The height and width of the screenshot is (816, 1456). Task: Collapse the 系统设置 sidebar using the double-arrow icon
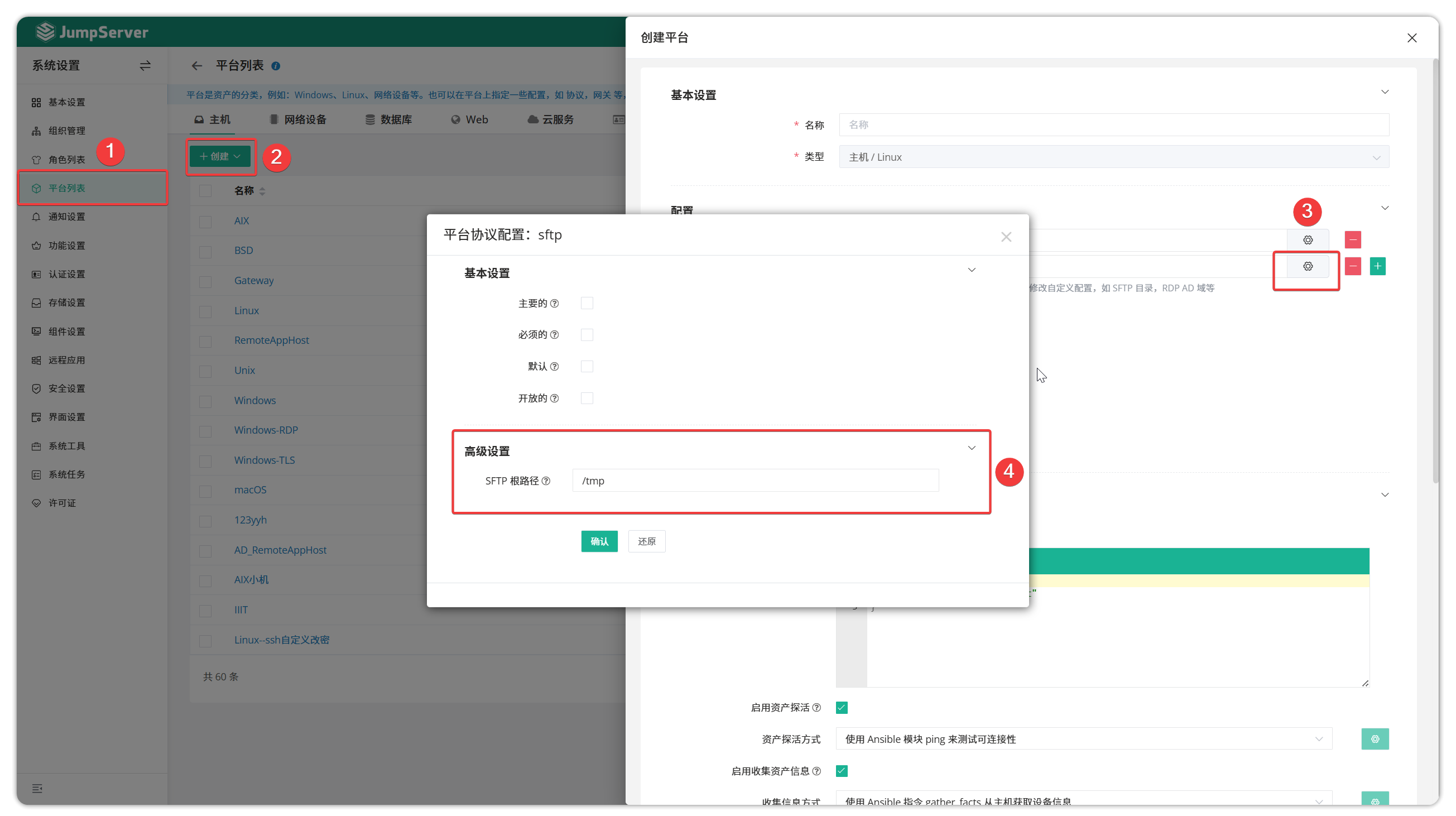point(145,65)
